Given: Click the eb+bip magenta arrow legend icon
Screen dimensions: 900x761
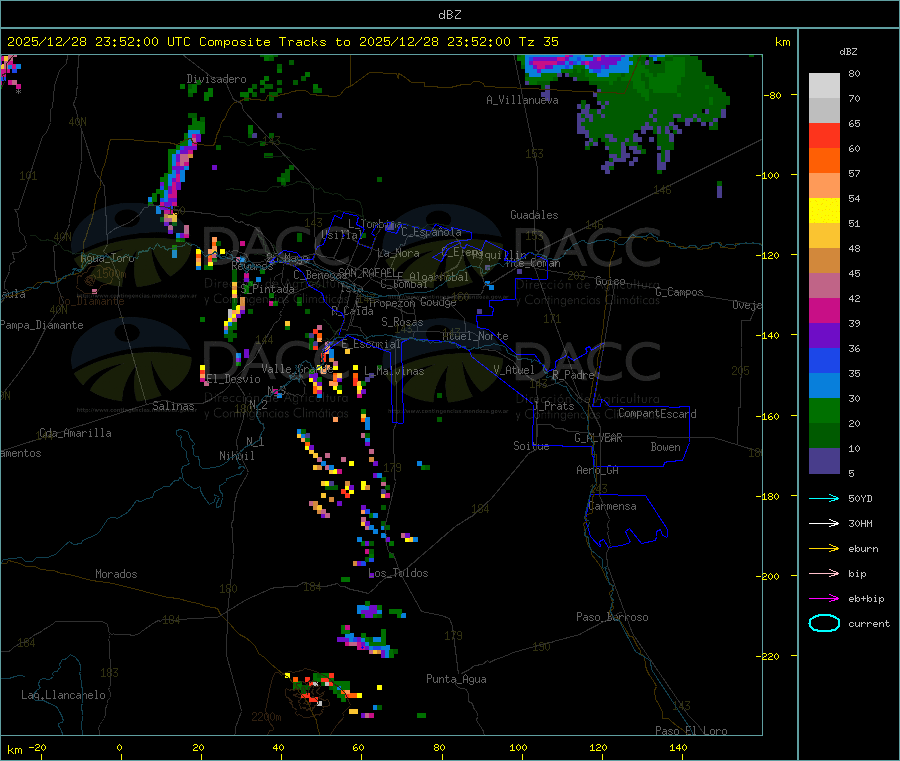Looking at the screenshot, I should click(x=824, y=599).
